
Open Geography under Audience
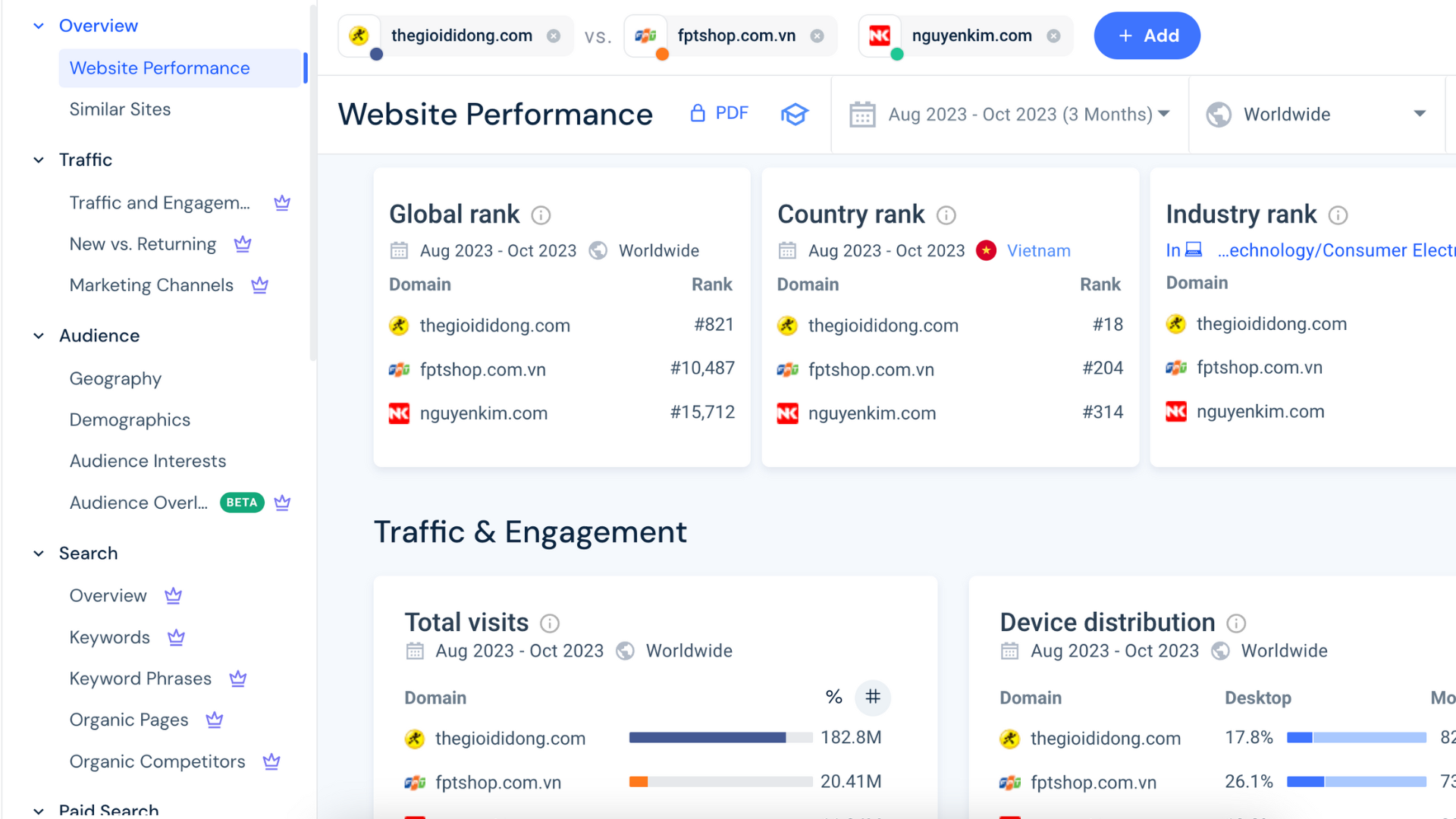[115, 378]
